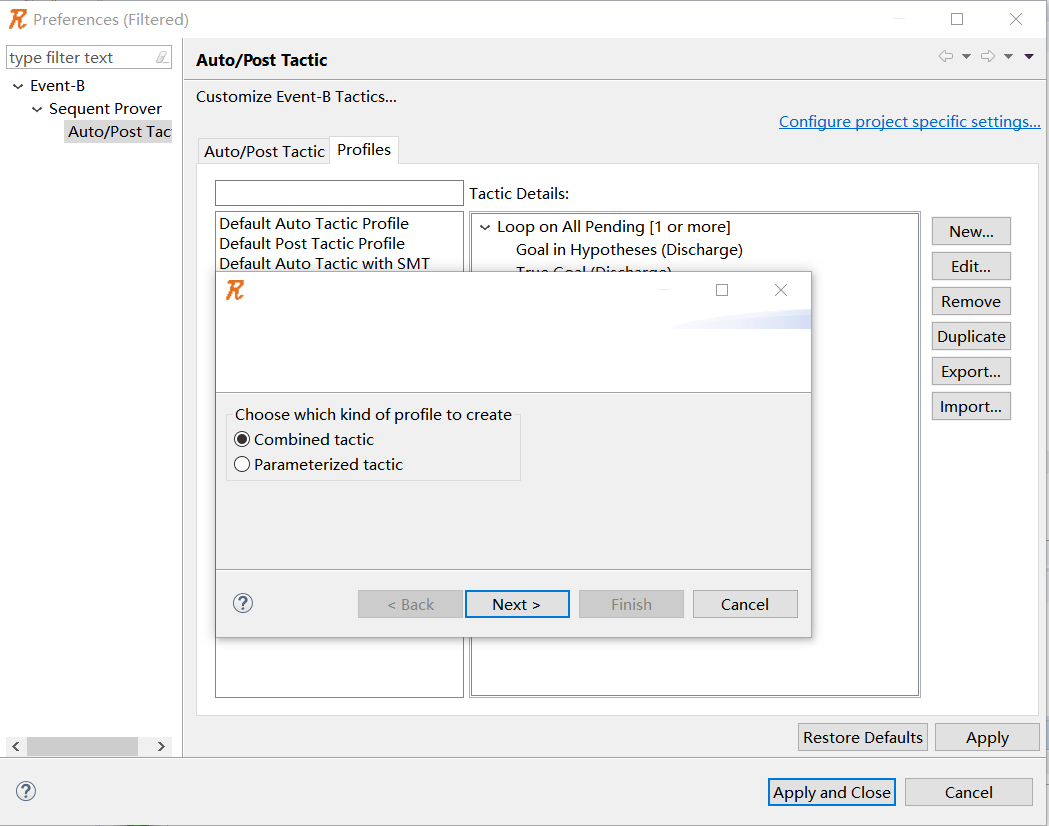Click the Duplicate profile button
This screenshot has height=826, width=1049.
(971, 336)
